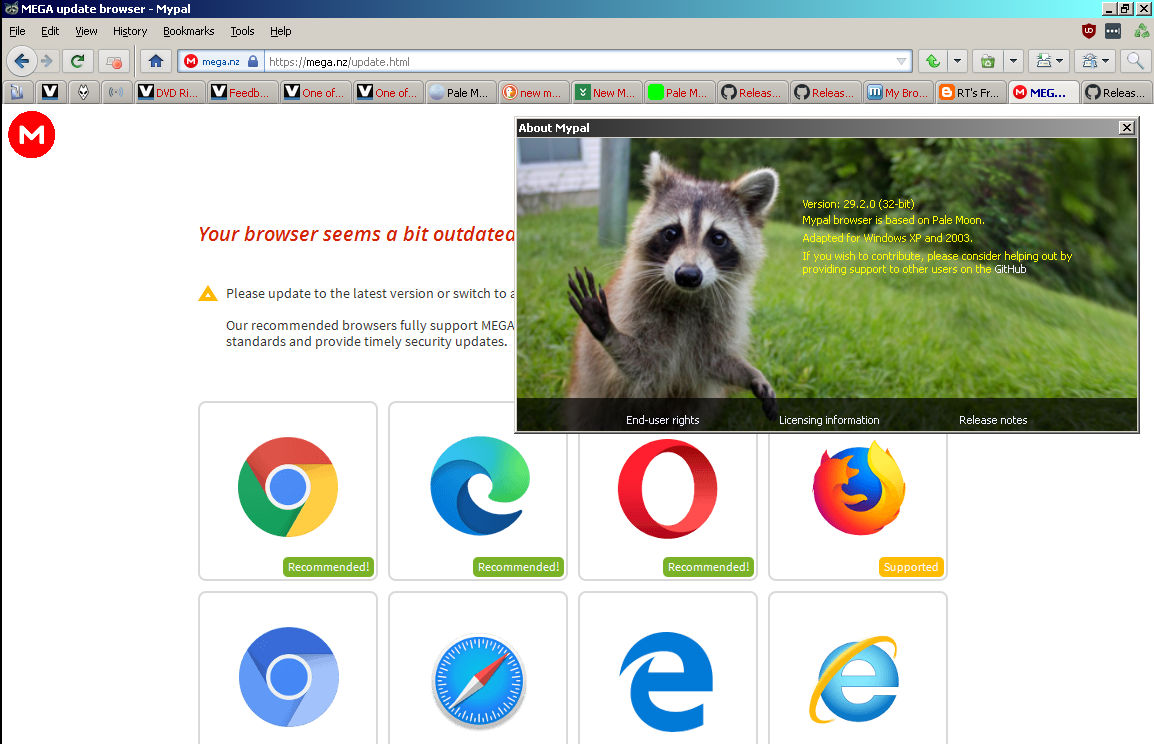Click the Supported badge under Firefox
The width and height of the screenshot is (1154, 744).
[910, 567]
